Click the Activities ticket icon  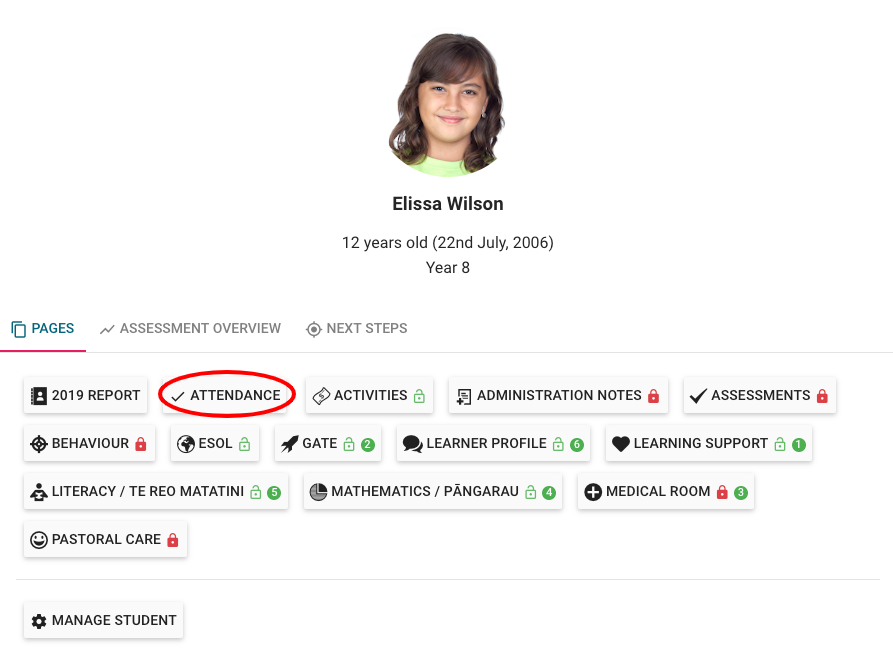click(x=321, y=395)
